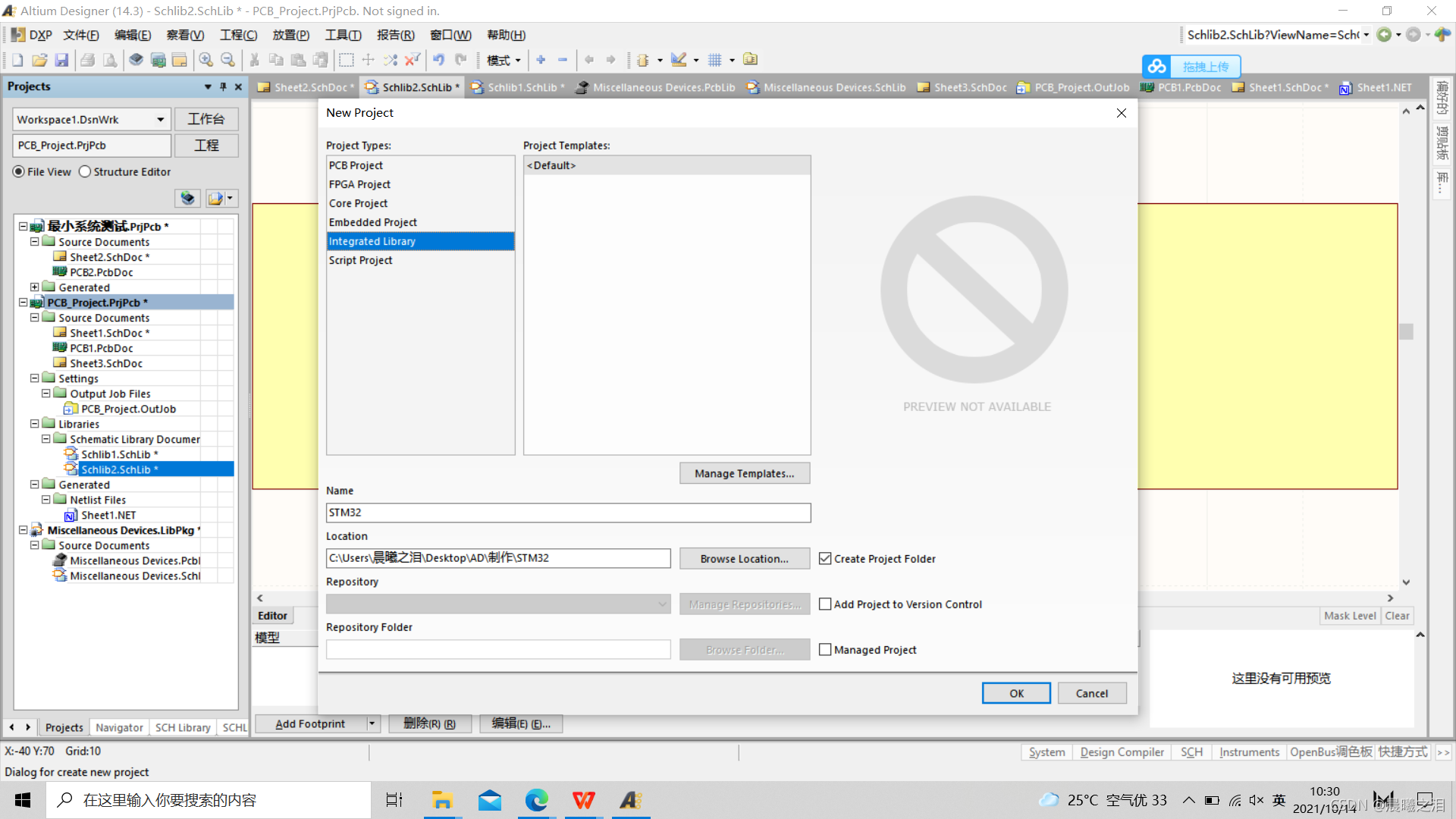Click the blue plus add icon

pyautogui.click(x=541, y=60)
